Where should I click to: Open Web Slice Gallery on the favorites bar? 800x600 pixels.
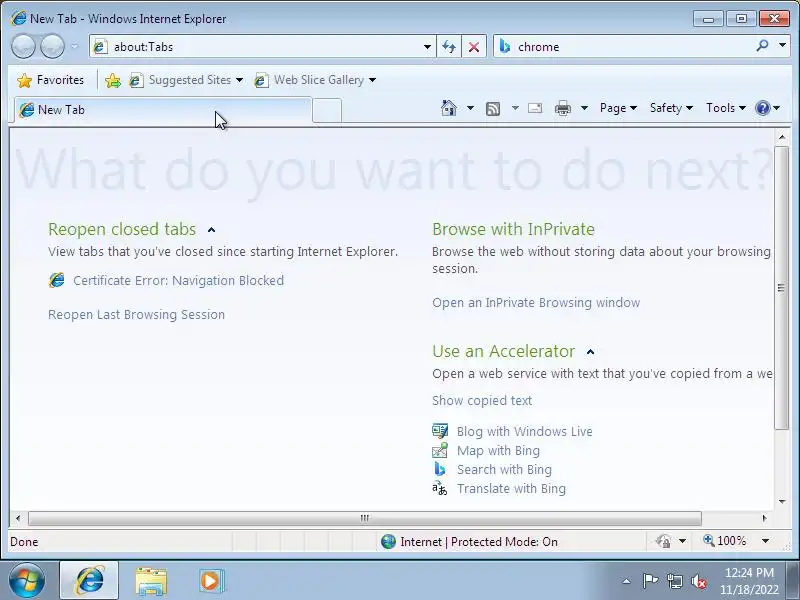(315, 80)
